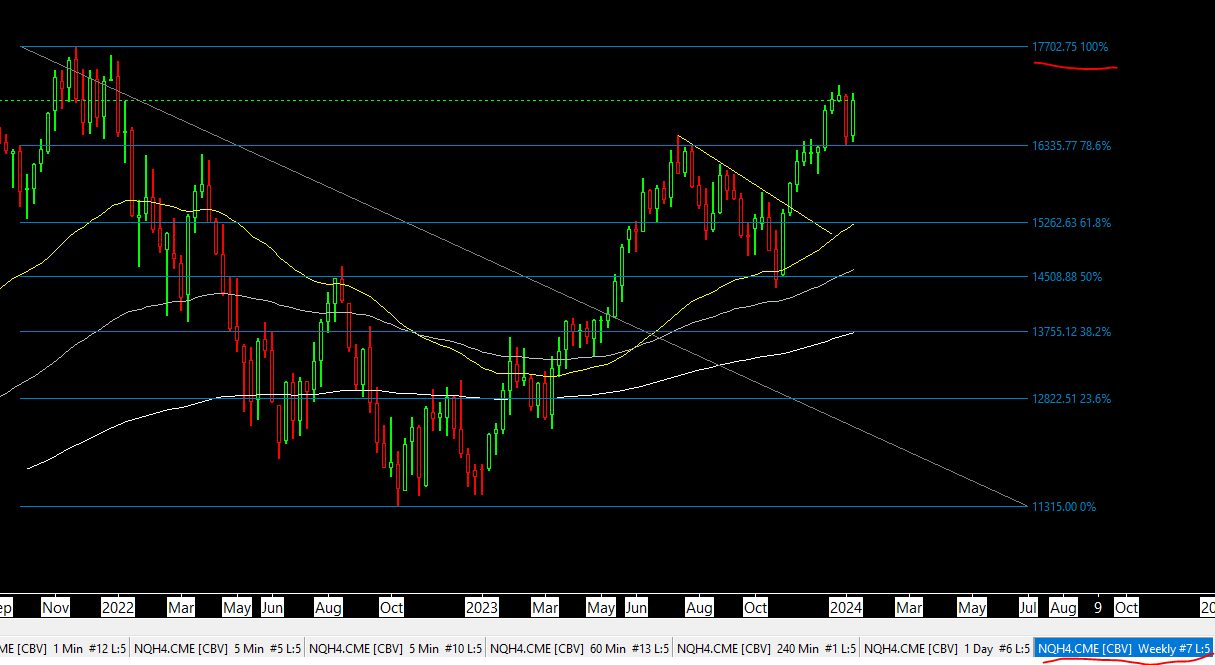This screenshot has width=1215, height=665.
Task: Select the Weekly #7 chart tab
Action: click(x=1124, y=648)
